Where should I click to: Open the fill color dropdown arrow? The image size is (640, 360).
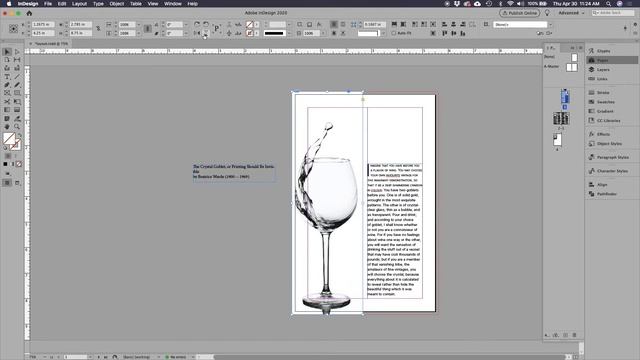[257, 24]
